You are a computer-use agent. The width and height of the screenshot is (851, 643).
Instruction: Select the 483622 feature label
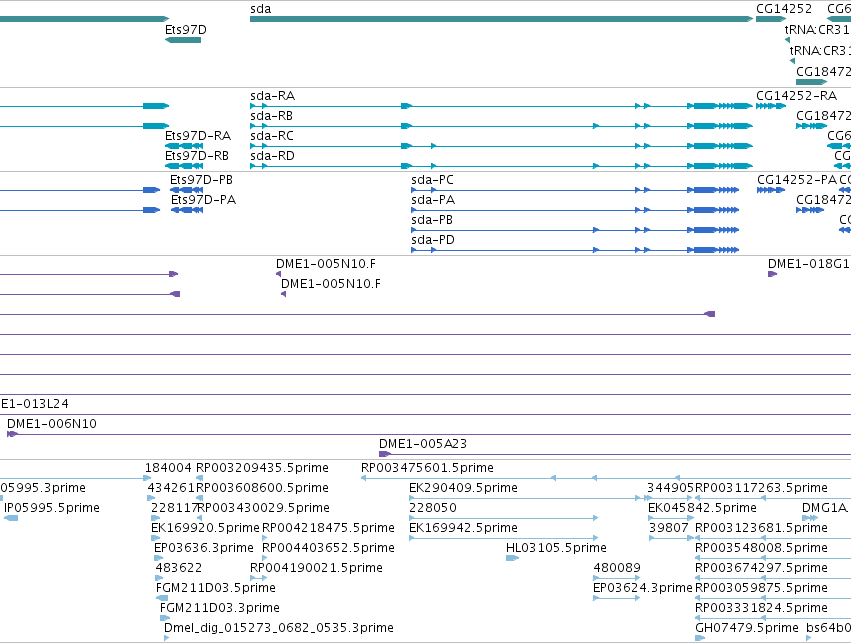[179, 568]
